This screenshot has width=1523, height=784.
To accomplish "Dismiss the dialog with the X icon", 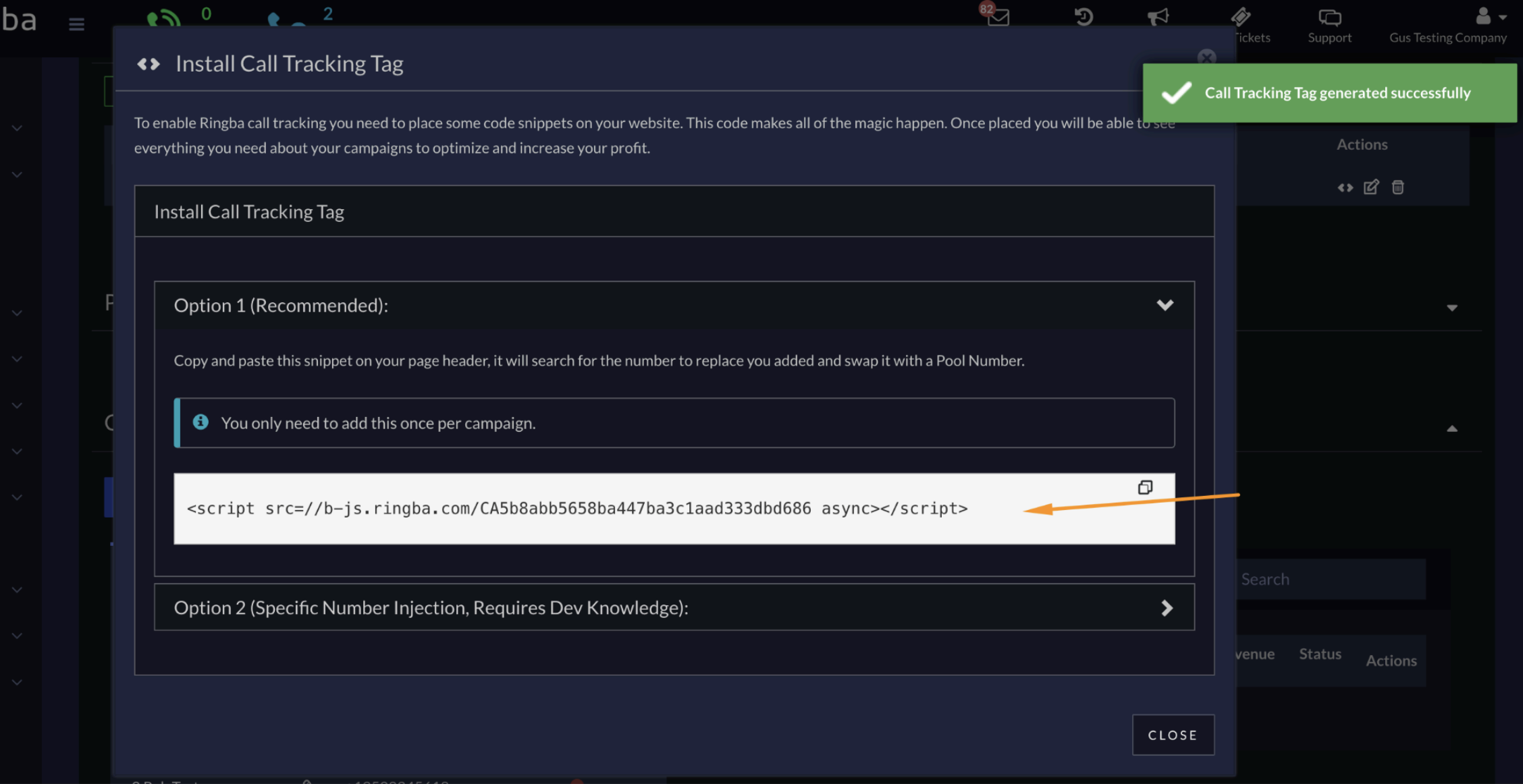I will click(x=1206, y=57).
